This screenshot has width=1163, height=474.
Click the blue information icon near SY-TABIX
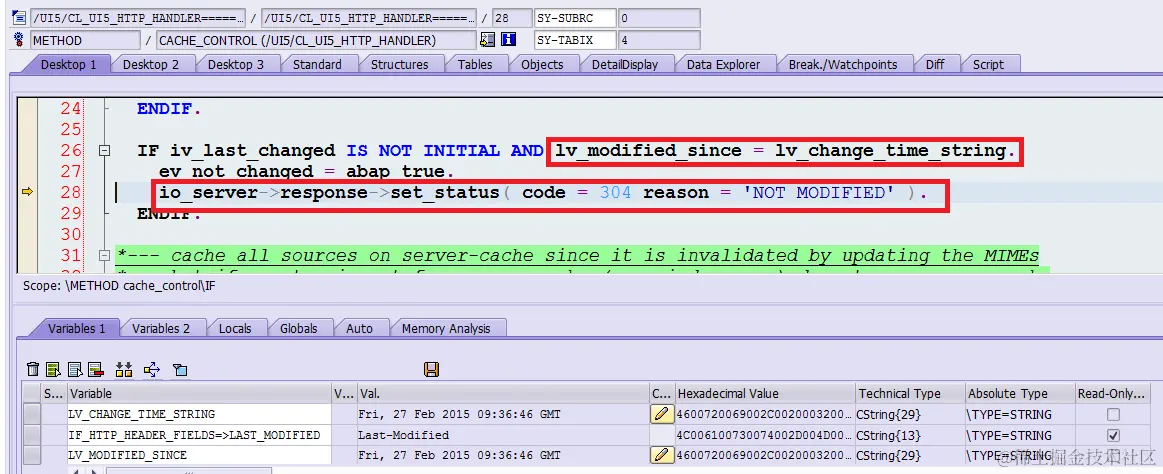(x=509, y=40)
